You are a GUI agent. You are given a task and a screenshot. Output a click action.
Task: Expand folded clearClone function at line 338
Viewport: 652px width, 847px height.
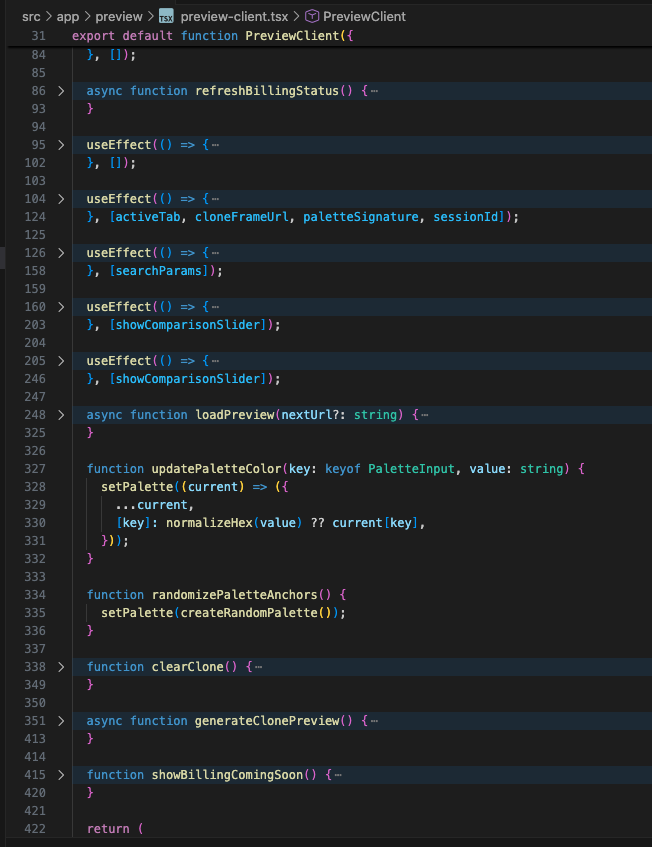[61, 667]
